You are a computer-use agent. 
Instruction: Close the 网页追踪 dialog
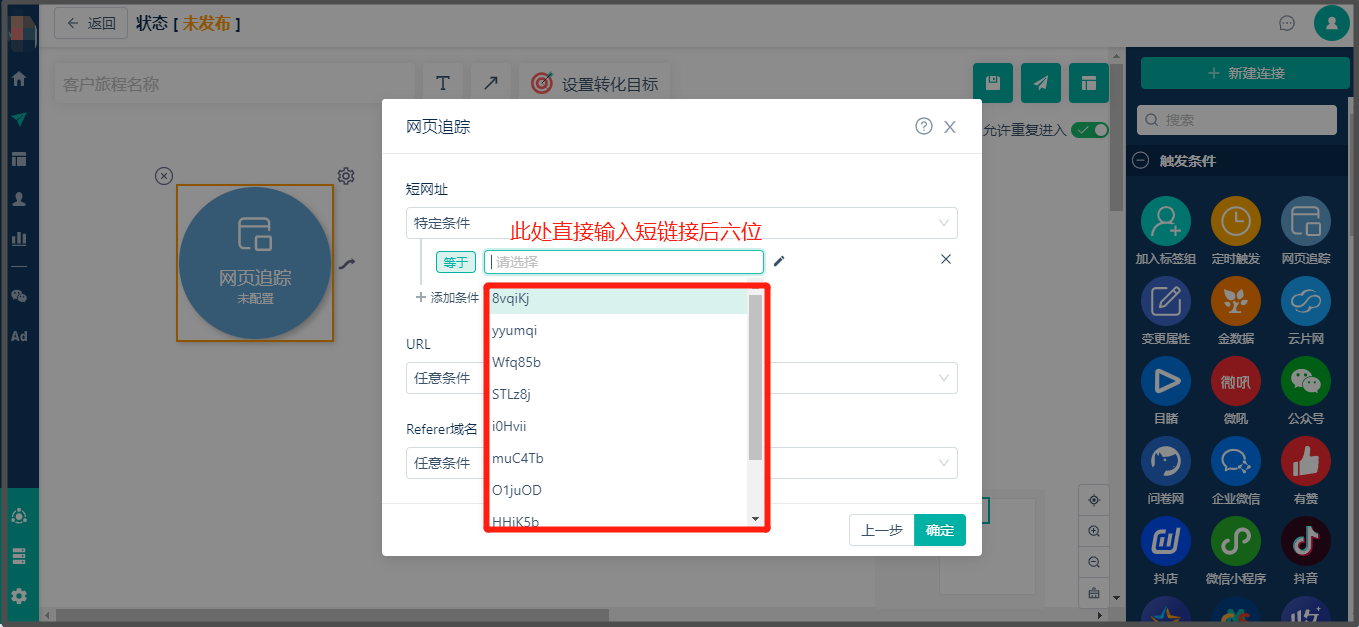point(950,127)
